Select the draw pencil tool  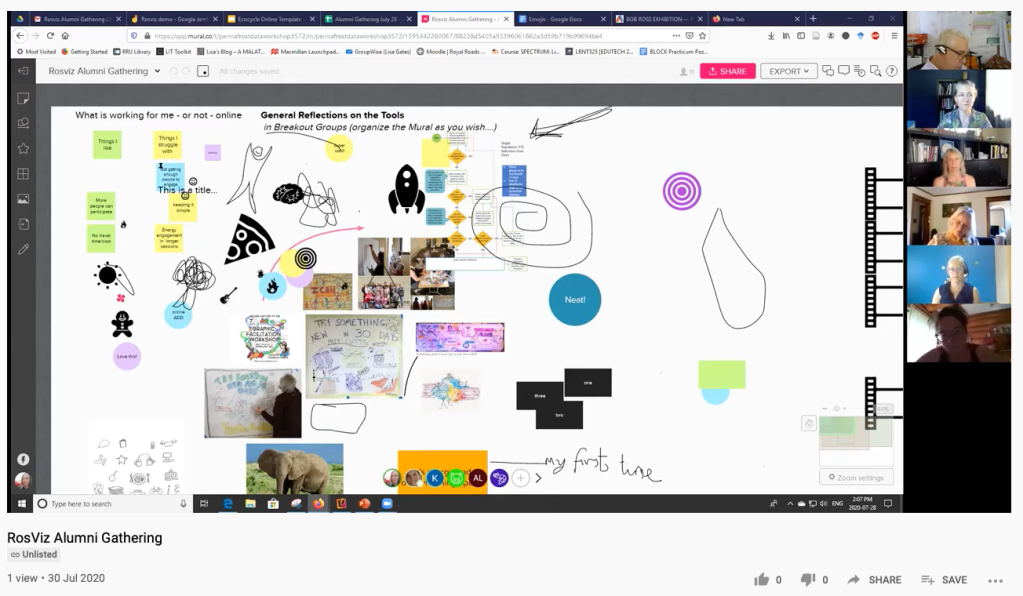coord(23,249)
